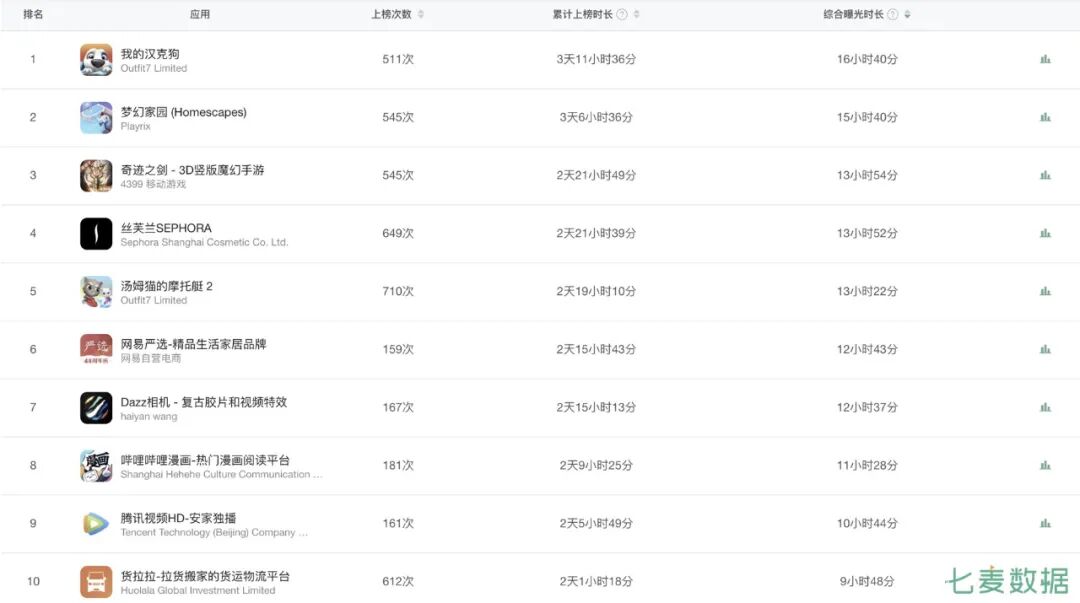Open Dazz相机 app title link

(204, 402)
